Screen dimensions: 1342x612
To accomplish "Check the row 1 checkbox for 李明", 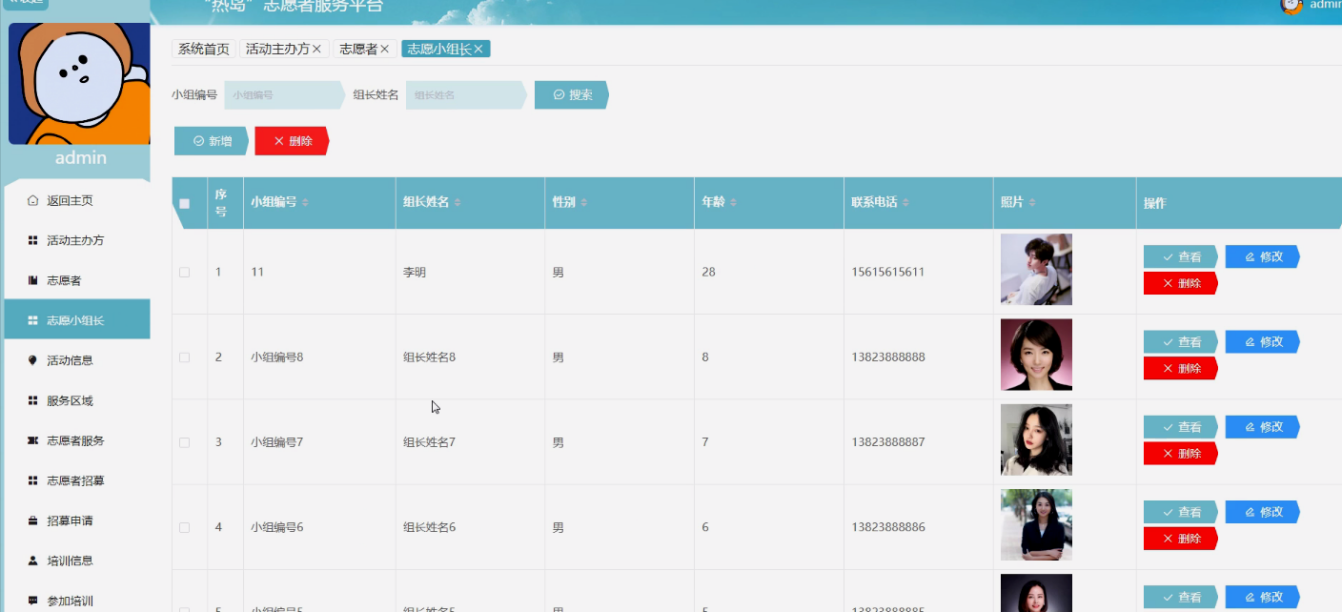I will (x=184, y=272).
